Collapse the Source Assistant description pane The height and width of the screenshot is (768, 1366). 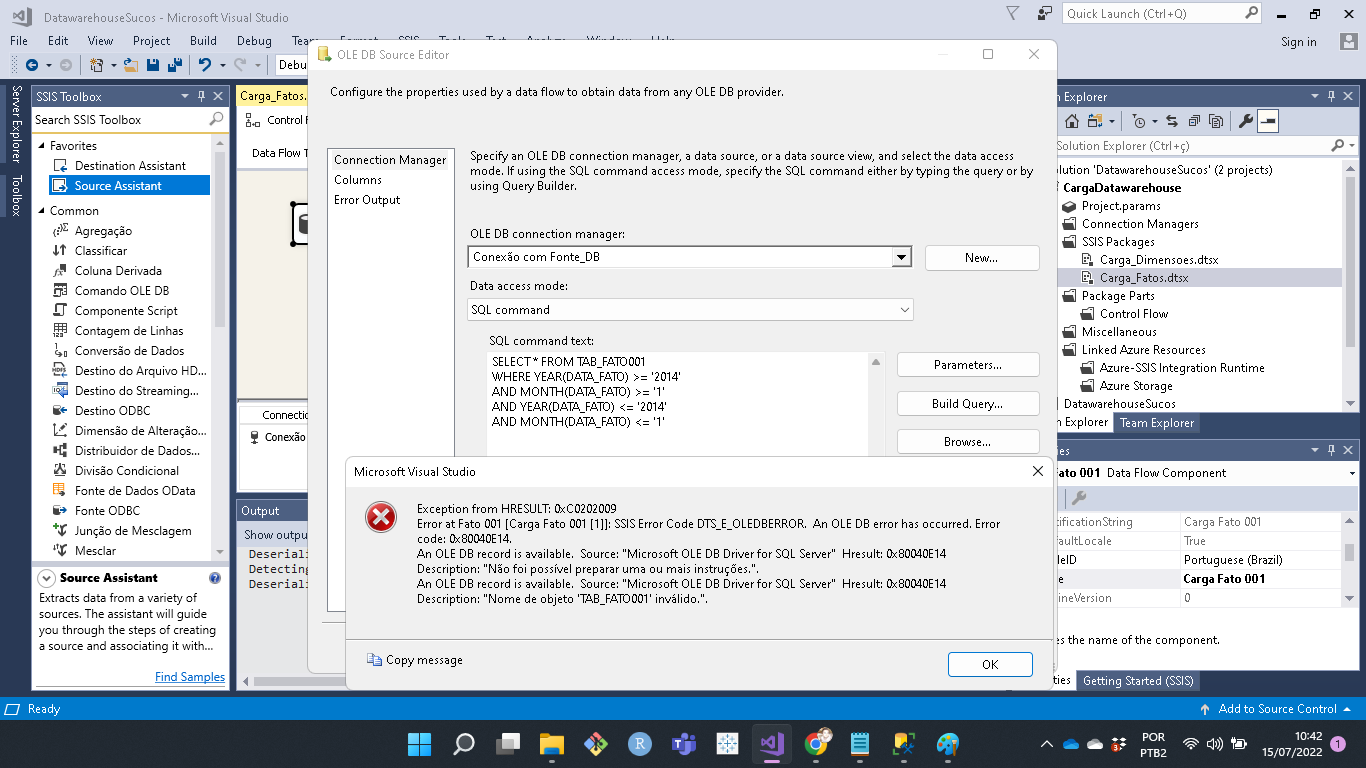(x=46, y=578)
